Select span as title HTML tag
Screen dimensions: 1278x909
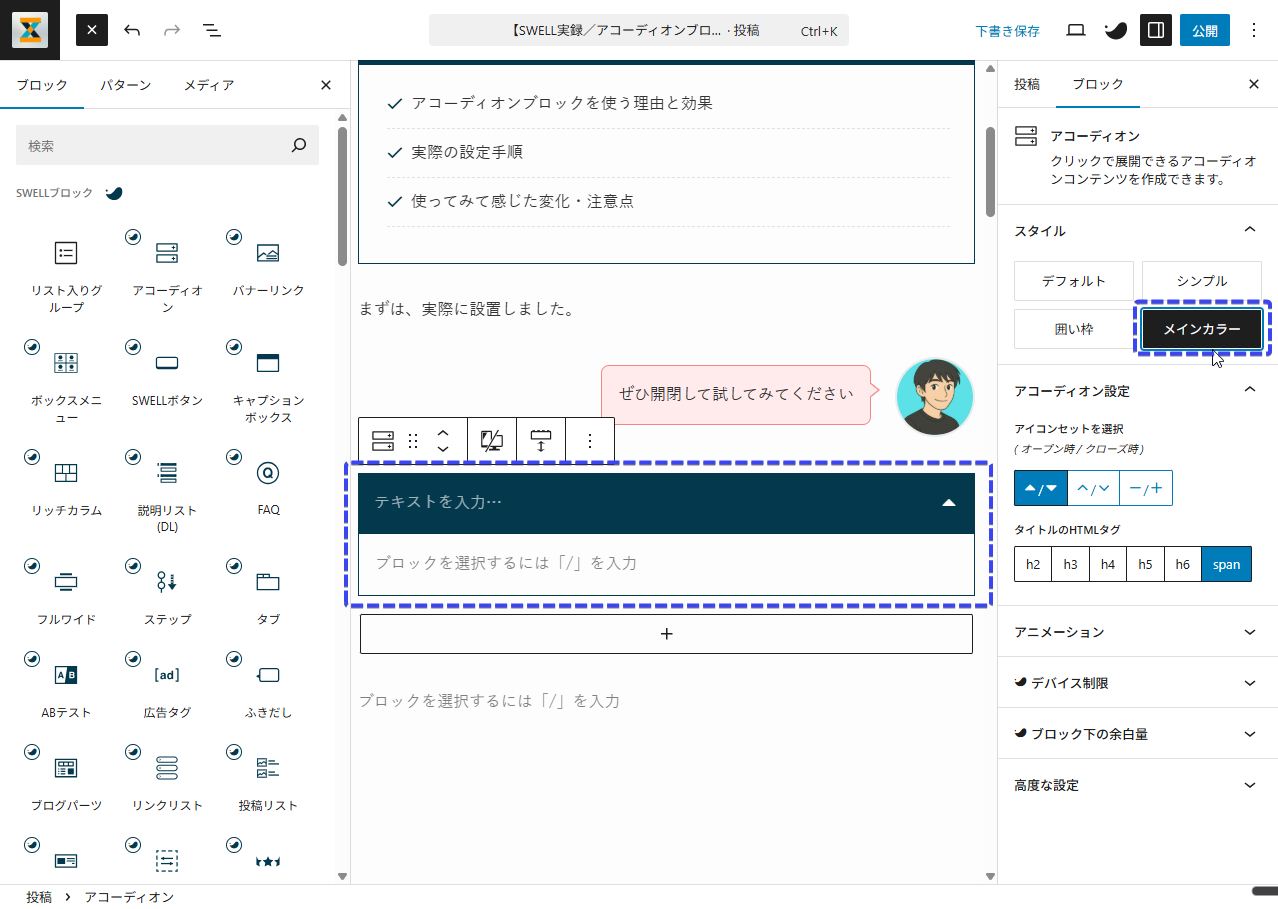click(x=1226, y=564)
